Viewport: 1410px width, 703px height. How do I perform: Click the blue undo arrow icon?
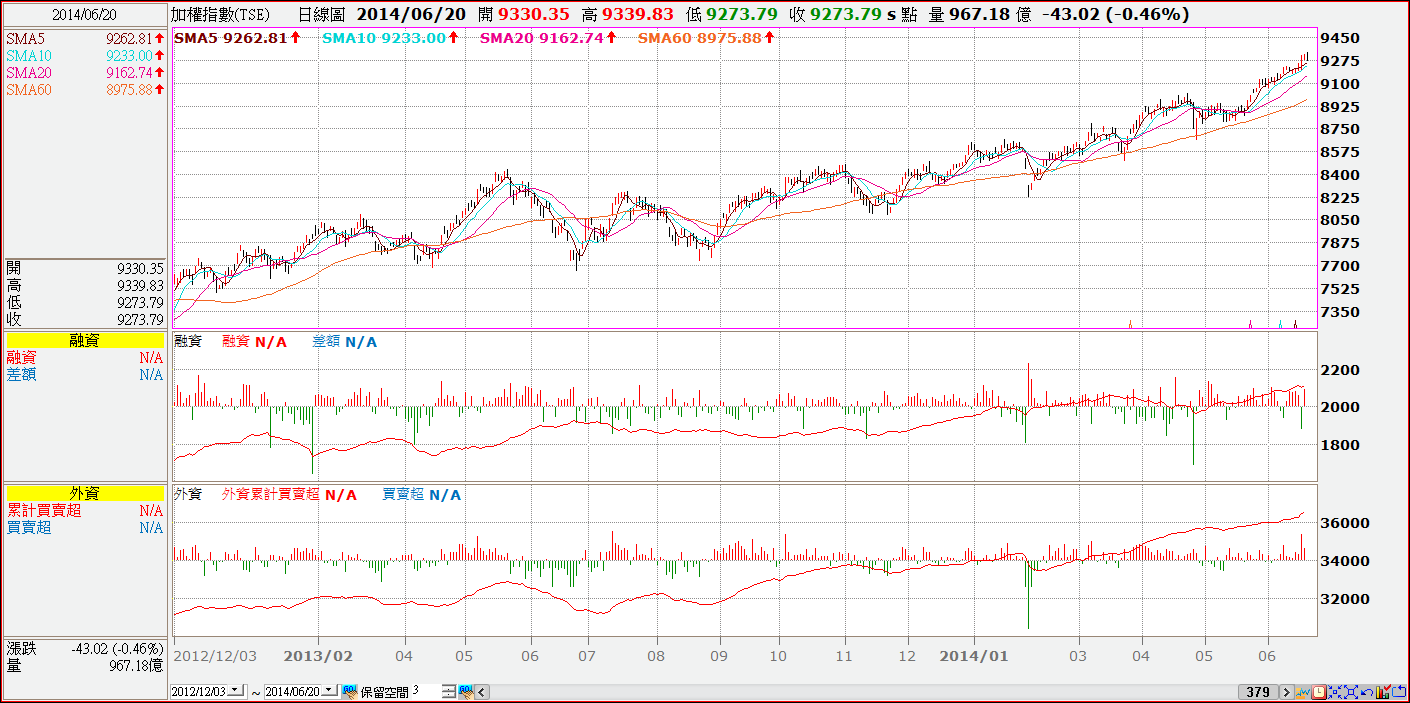[1367, 692]
